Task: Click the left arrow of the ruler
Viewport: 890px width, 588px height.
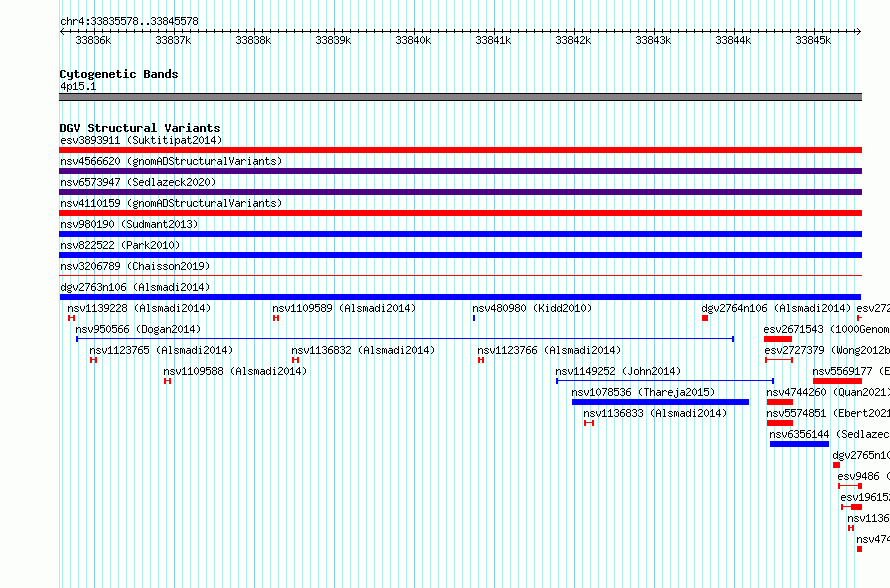Action: (62, 32)
